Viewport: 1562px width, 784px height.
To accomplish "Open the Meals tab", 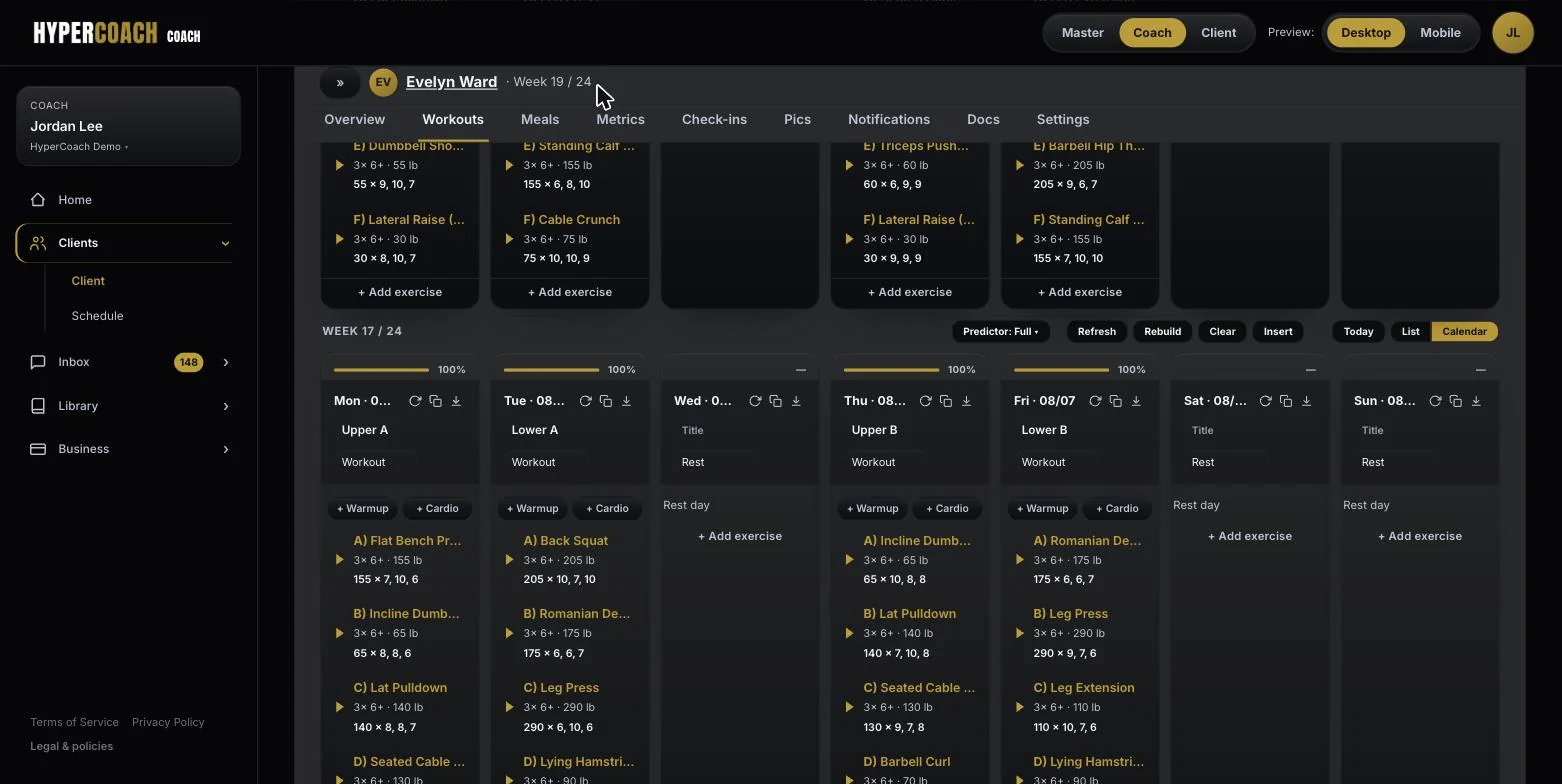I will coord(540,119).
